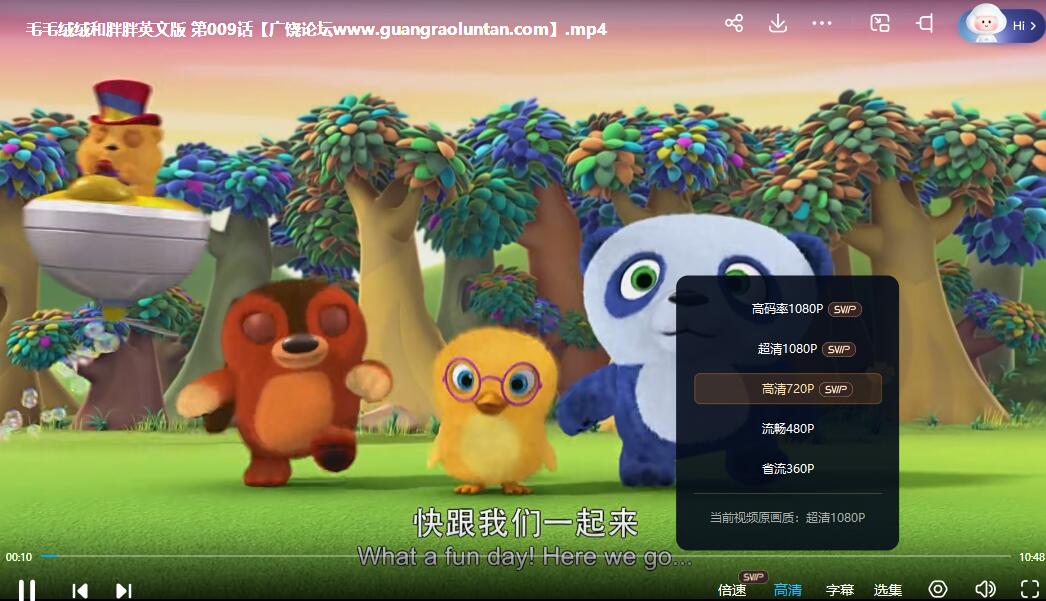This screenshot has width=1046, height=601.
Task: Mute the volume speaker icon
Action: tap(985, 589)
